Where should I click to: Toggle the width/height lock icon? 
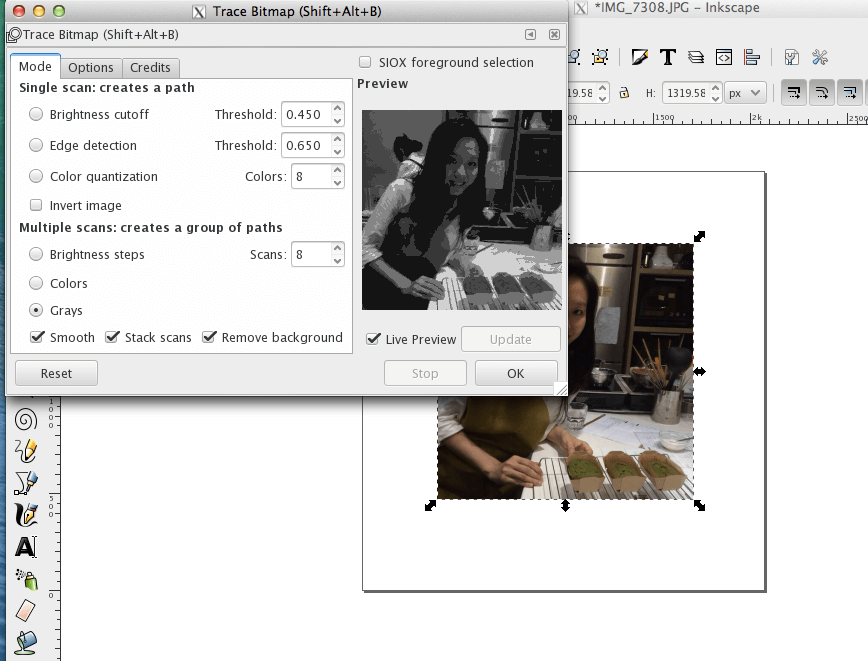[624, 93]
